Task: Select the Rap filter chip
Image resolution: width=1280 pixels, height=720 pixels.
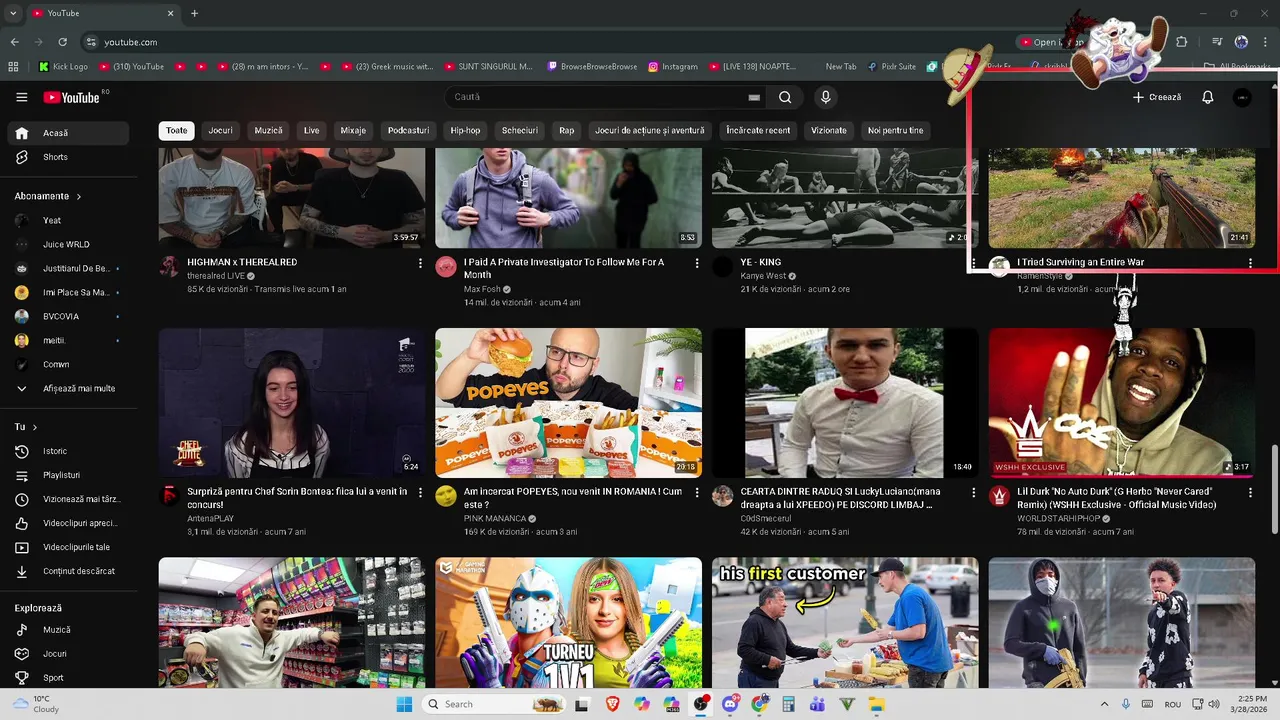Action: coord(567,130)
